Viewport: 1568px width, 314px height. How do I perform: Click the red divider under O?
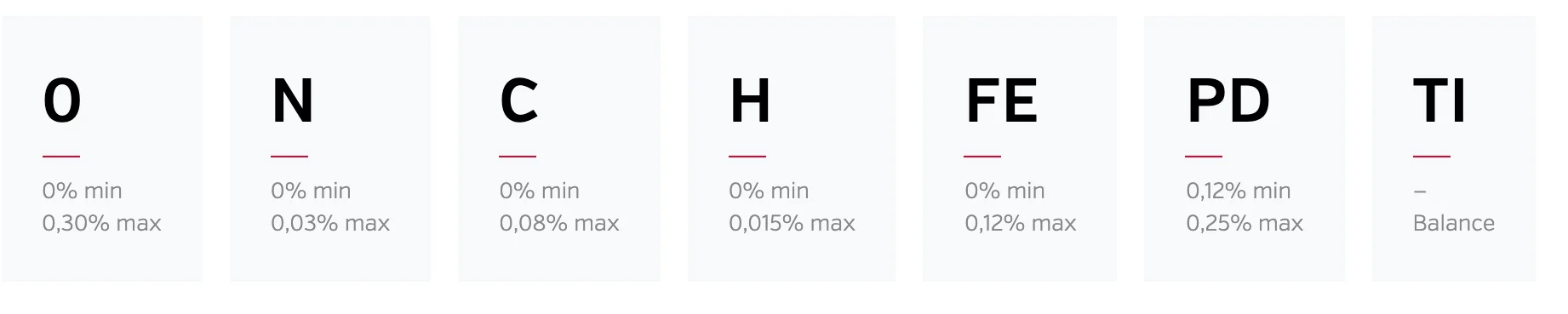click(61, 157)
